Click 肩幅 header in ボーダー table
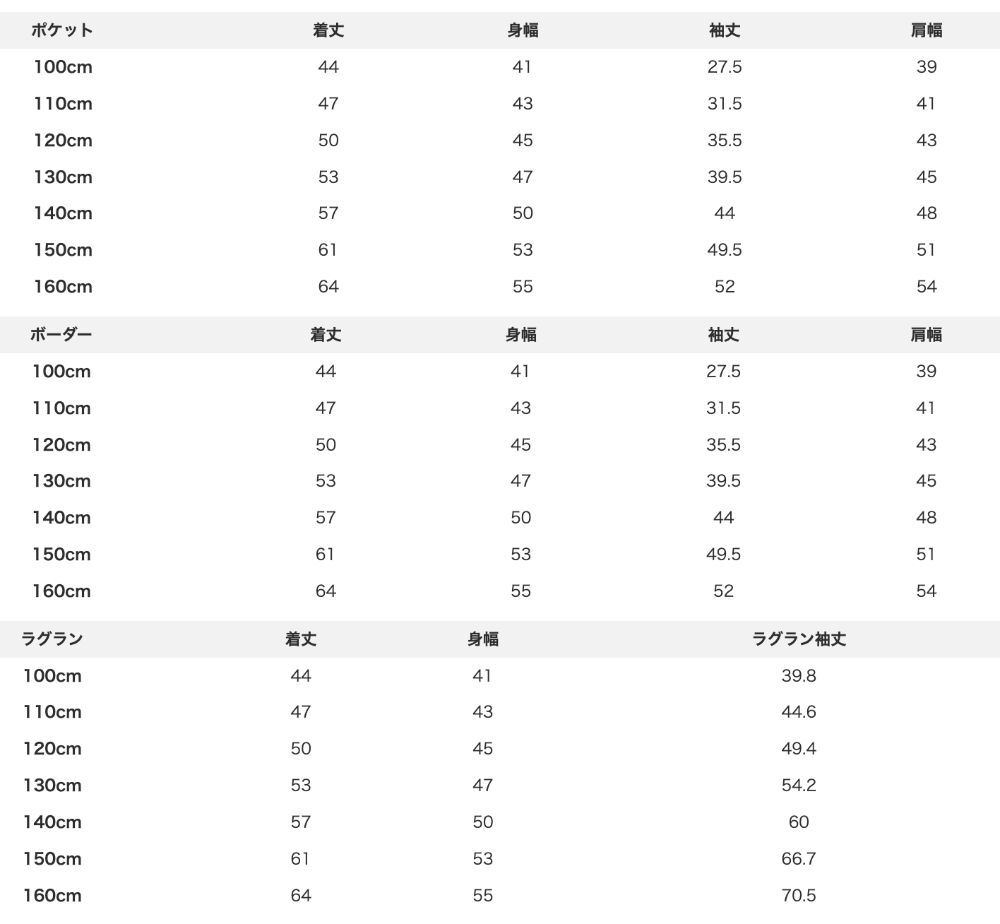Viewport: 1000px width, 924px height. click(926, 334)
